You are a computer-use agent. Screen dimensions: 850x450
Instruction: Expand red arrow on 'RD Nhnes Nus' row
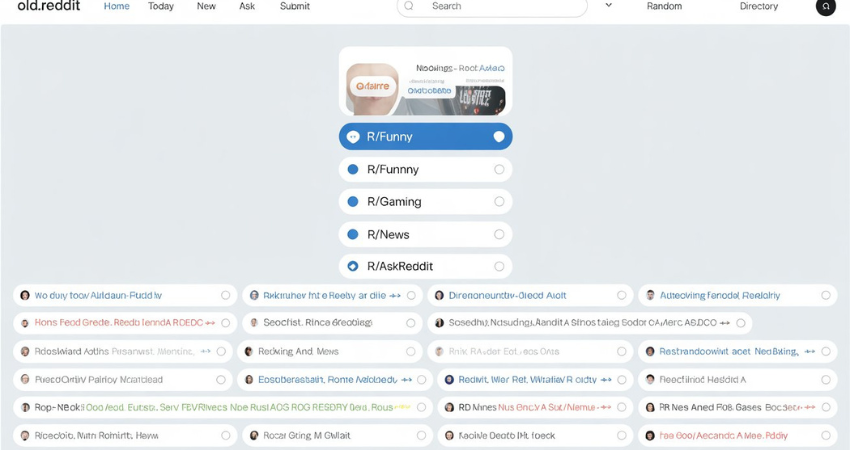pyautogui.click(x=606, y=407)
